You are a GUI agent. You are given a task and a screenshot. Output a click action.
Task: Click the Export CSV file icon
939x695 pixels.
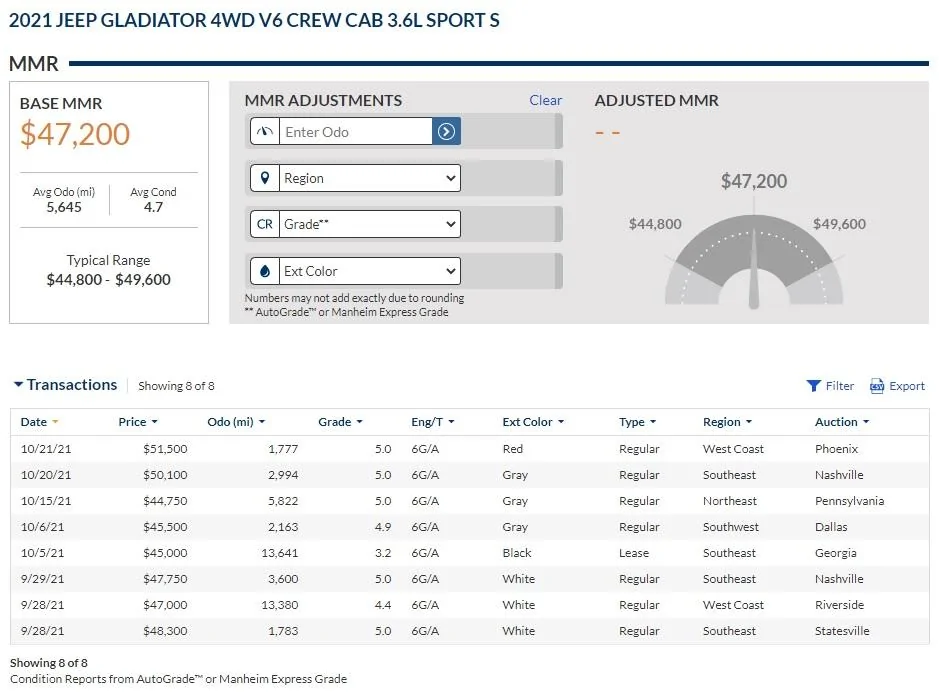coord(877,386)
